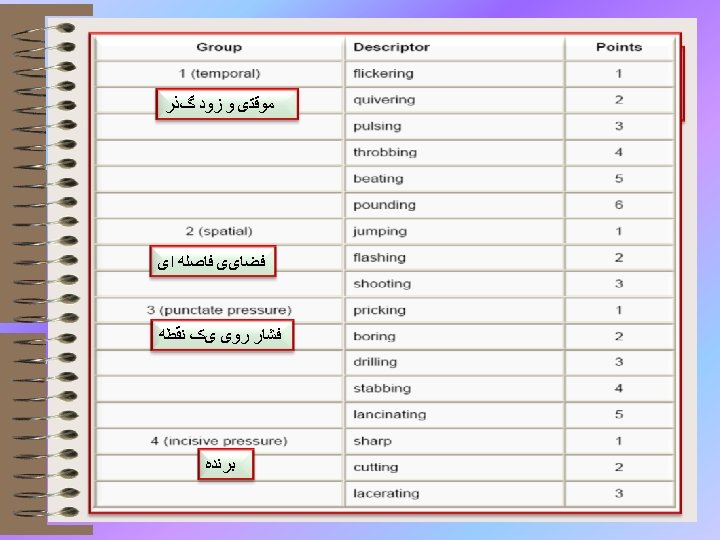Select the "lacerating" descriptor
The height and width of the screenshot is (540, 720).
coord(386,493)
